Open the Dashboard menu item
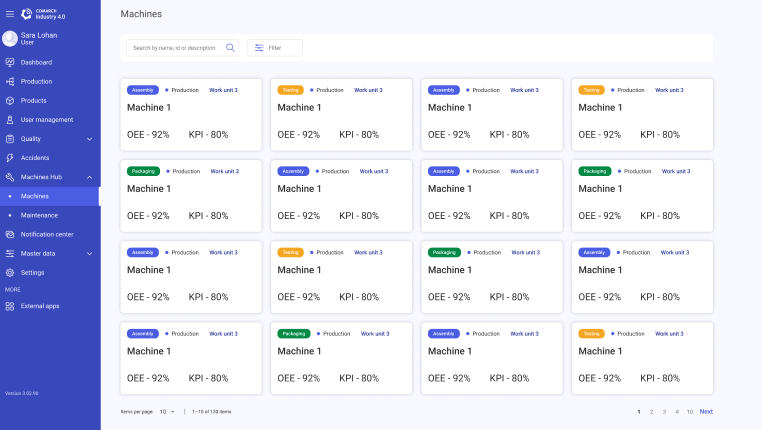Viewport: 762px width, 430px height. pyautogui.click(x=50, y=62)
